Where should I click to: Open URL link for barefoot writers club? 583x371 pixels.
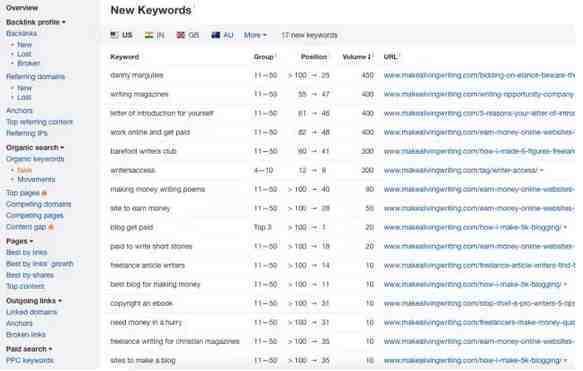[x=479, y=151]
